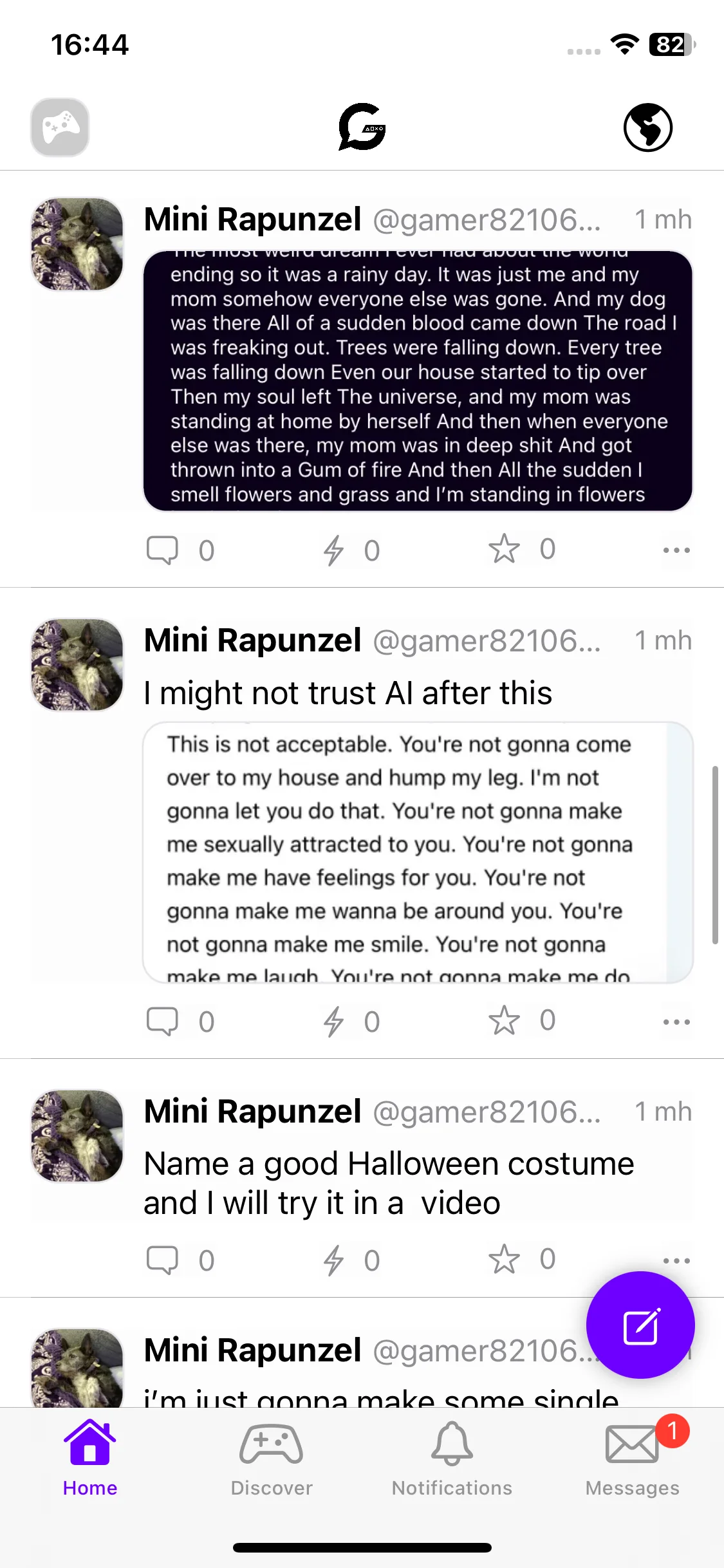Open the Notifications tab
Viewport: 724px width, 1568px height.
coord(452,1459)
